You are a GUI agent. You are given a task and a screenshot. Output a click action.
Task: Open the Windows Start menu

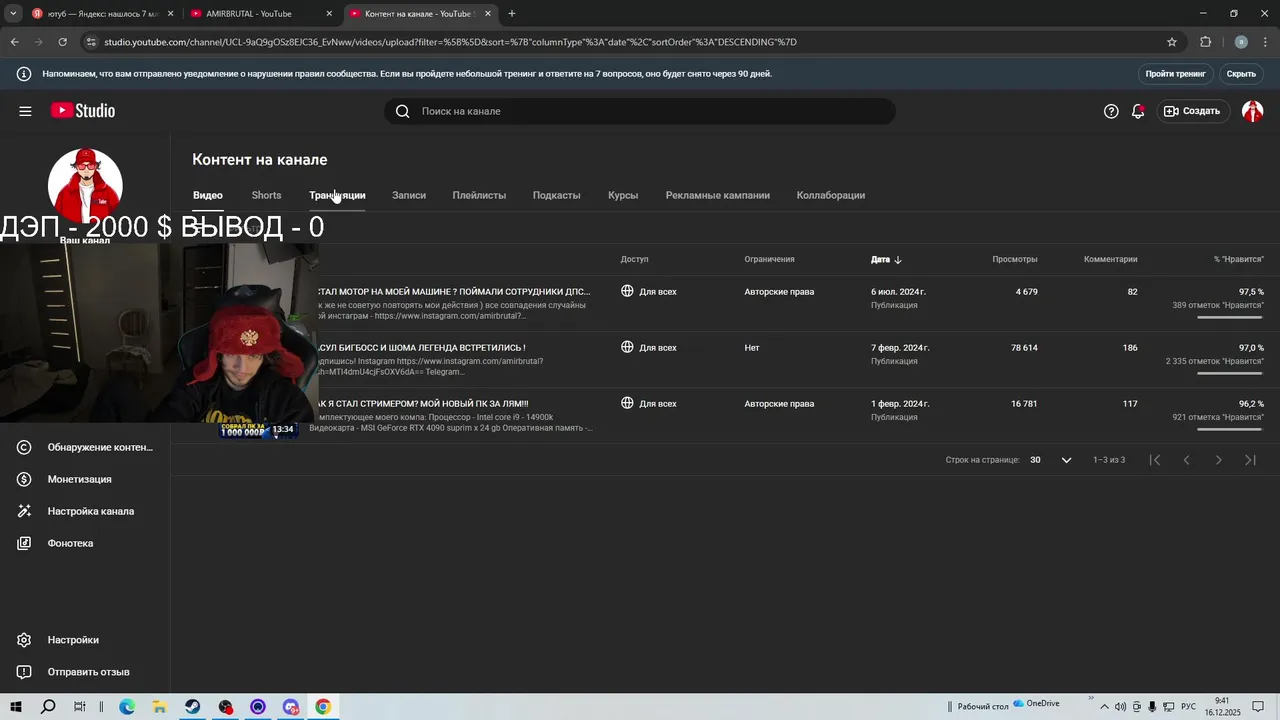coord(16,707)
